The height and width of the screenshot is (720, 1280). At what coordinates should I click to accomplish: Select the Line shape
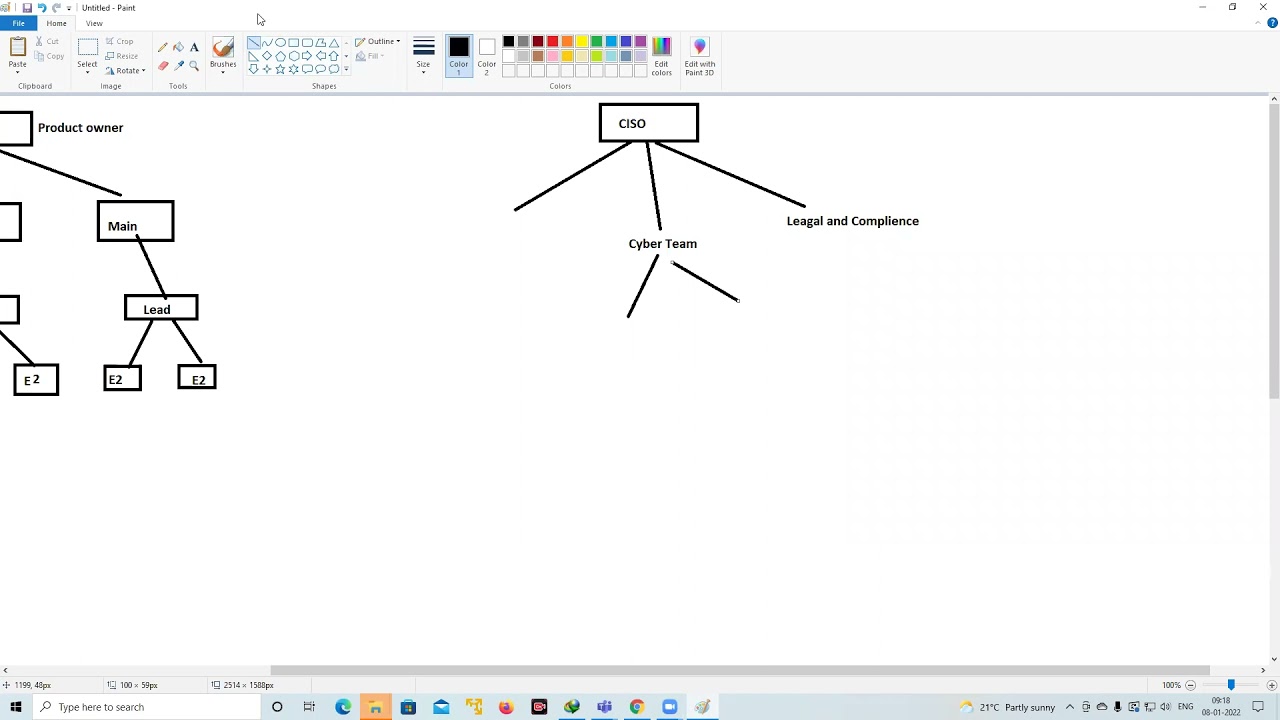click(254, 43)
